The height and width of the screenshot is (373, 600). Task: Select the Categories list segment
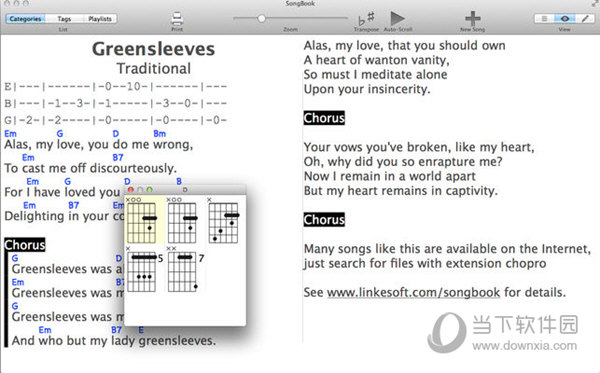click(x=25, y=19)
